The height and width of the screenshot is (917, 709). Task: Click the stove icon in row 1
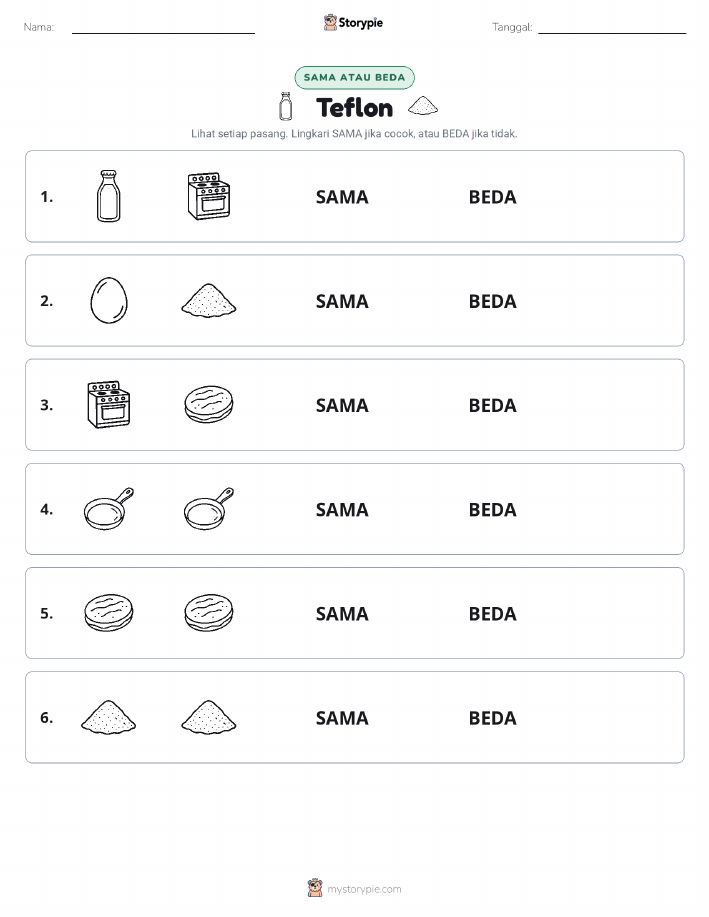[209, 196]
